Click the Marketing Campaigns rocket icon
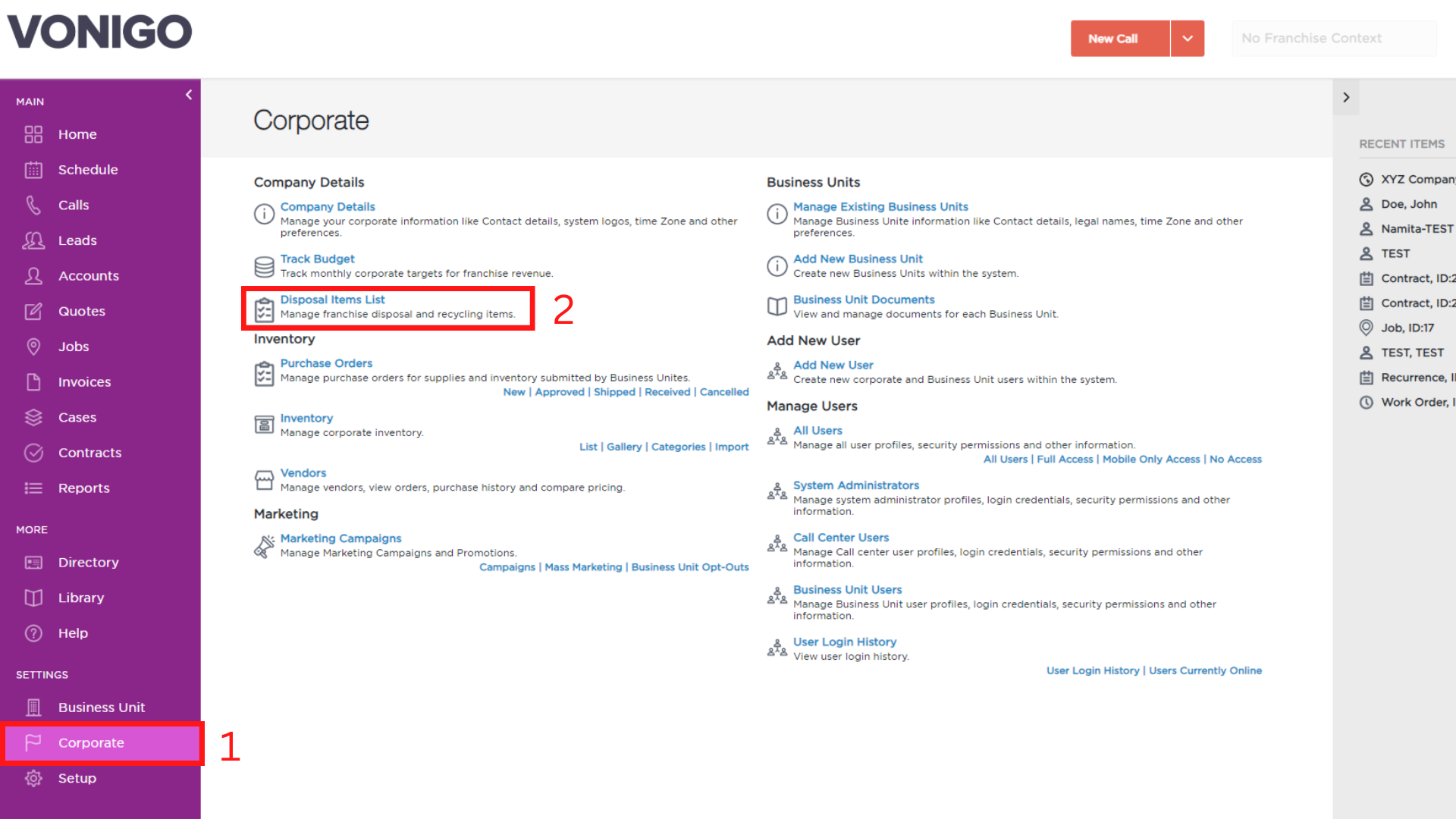1456x819 pixels. [x=264, y=546]
